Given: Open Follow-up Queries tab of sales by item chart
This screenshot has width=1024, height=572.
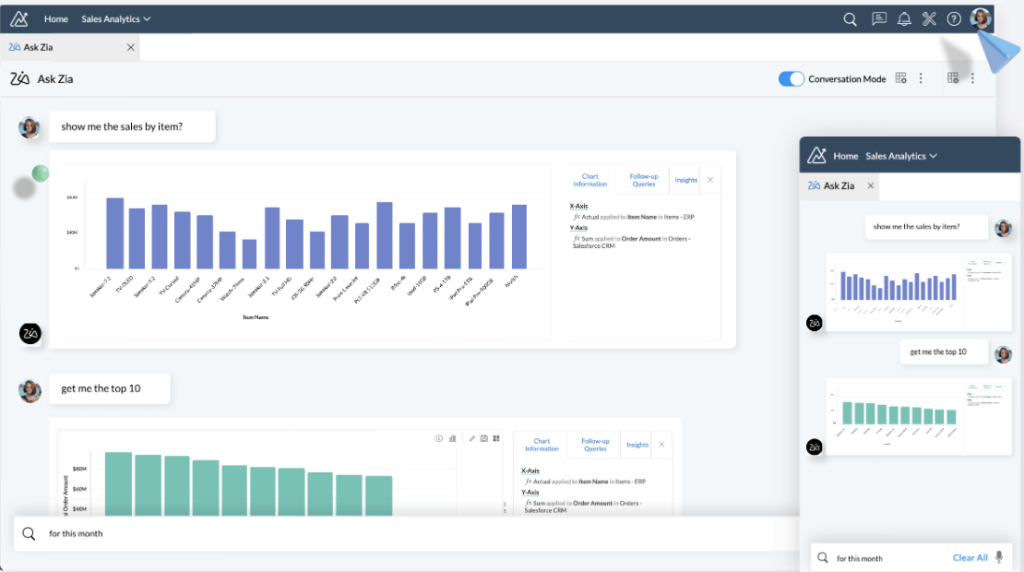Looking at the screenshot, I should click(x=643, y=180).
